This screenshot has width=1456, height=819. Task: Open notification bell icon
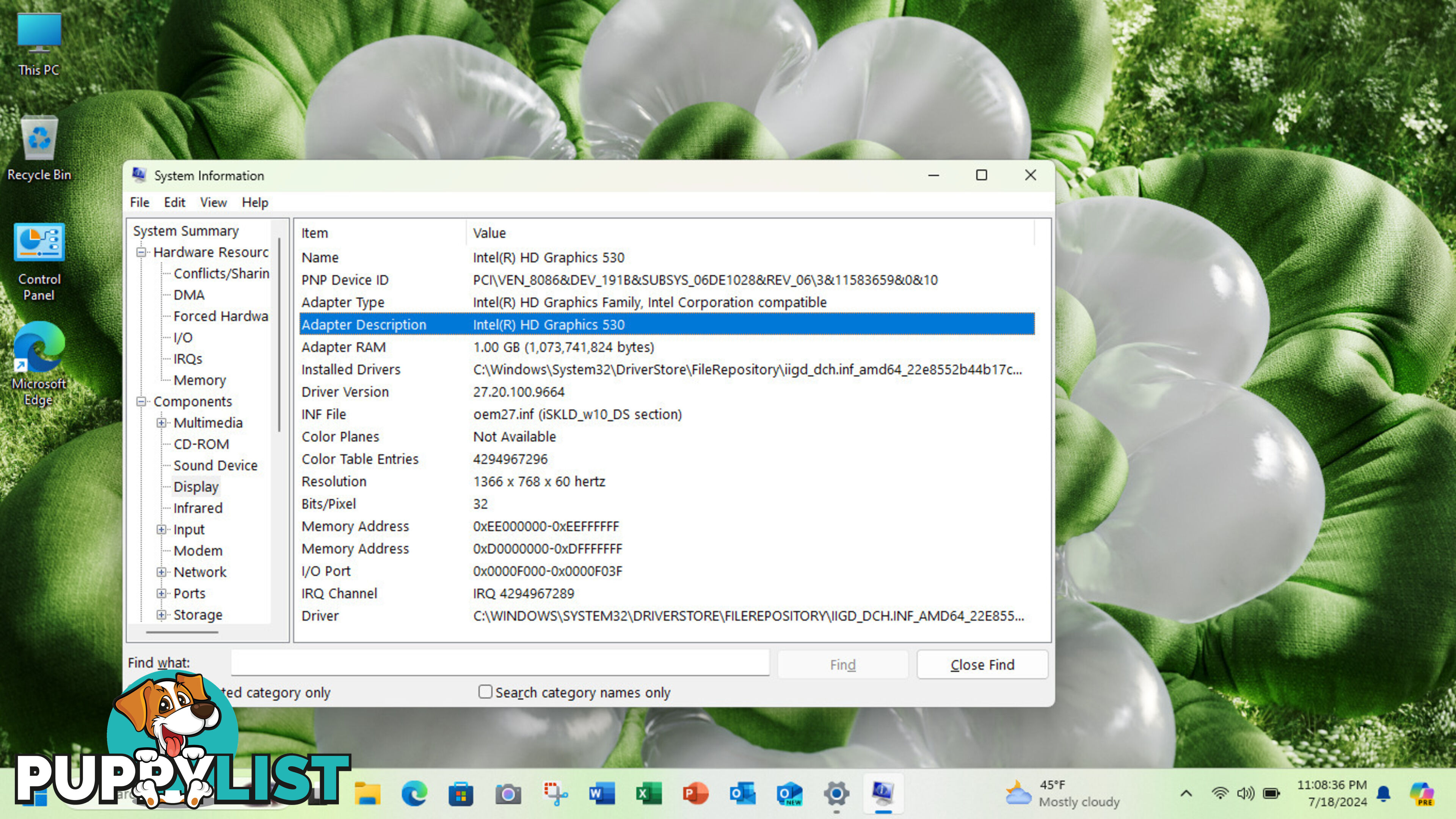point(1384,793)
